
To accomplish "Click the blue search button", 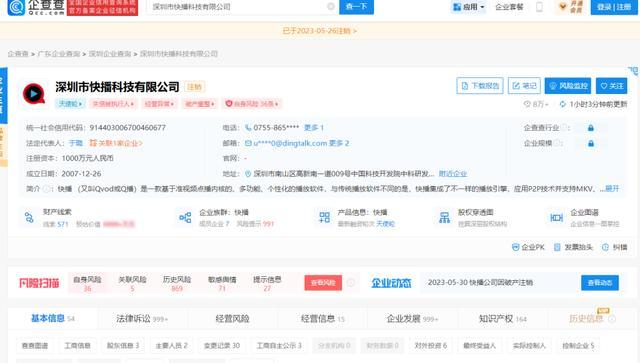I will pos(356,7).
